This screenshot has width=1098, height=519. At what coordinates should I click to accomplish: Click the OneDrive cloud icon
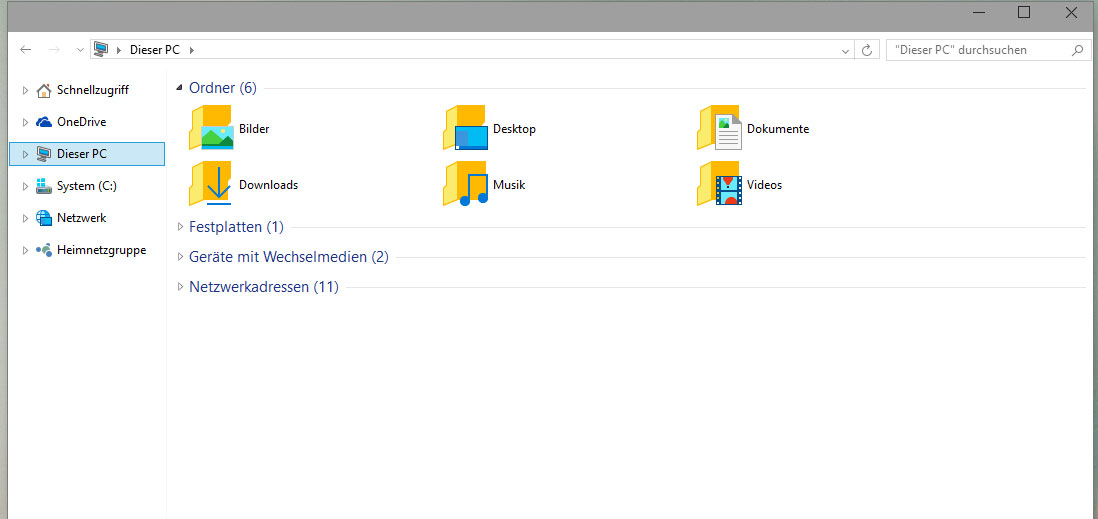click(x=44, y=122)
